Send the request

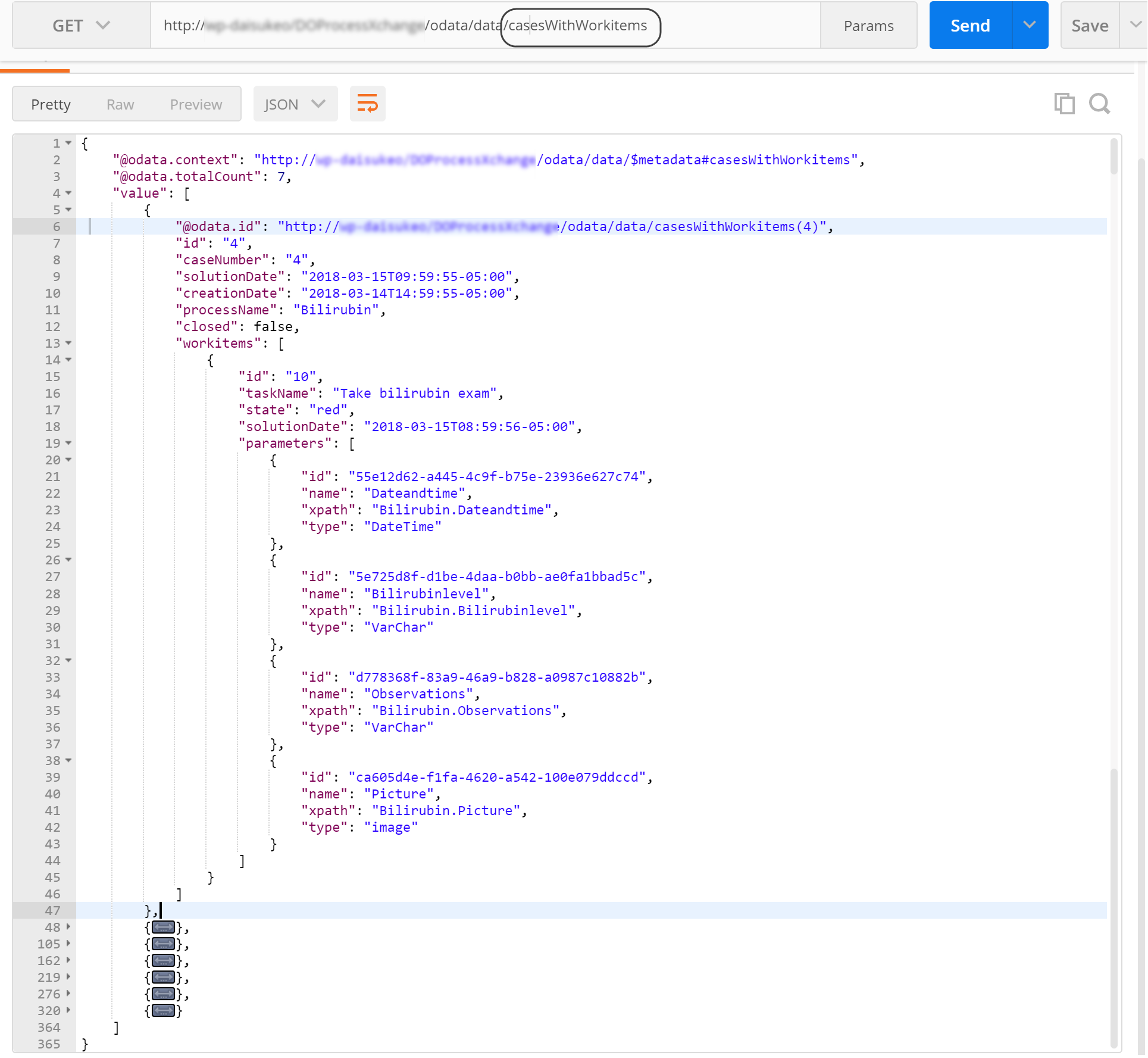click(970, 26)
